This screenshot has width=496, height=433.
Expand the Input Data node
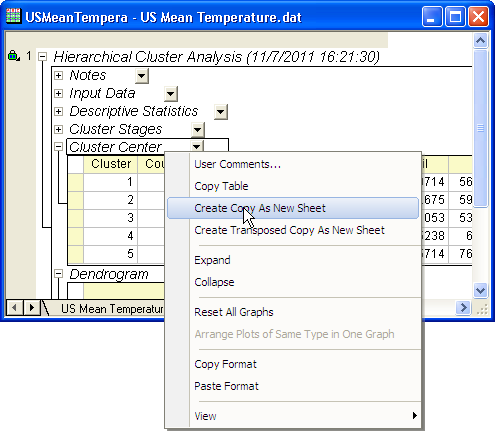[58, 93]
